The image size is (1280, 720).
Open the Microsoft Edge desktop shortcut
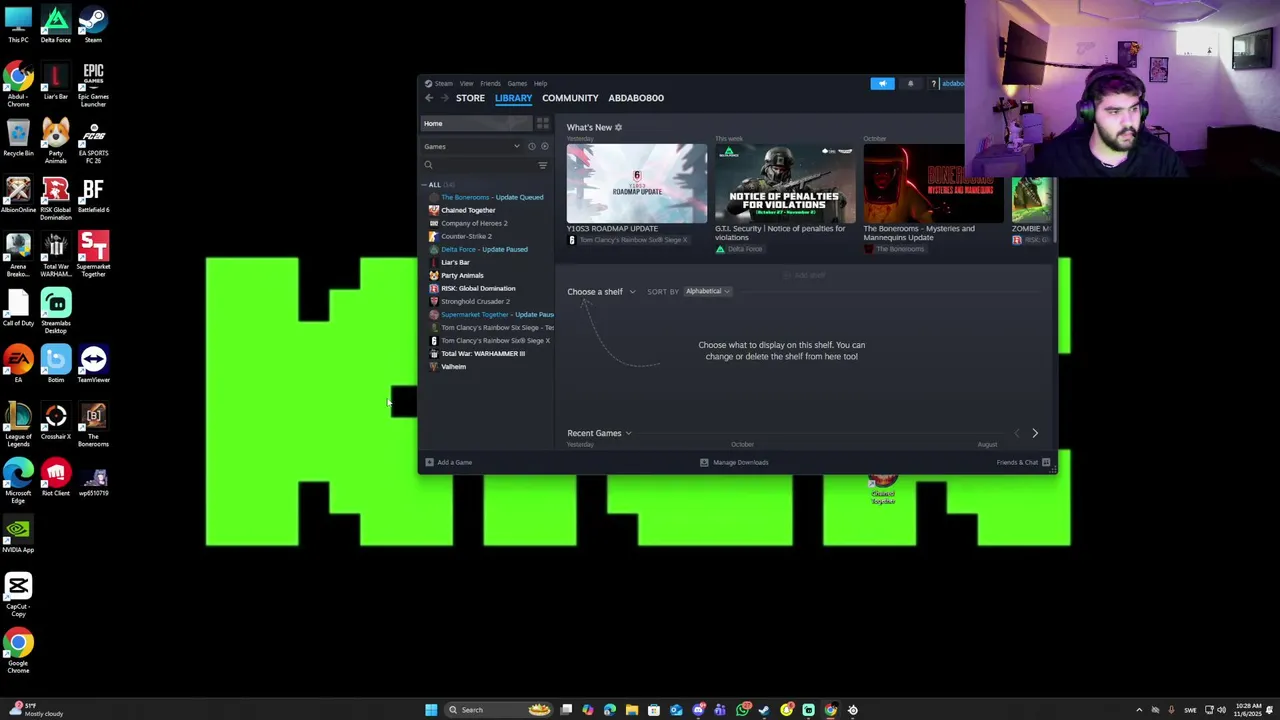click(x=18, y=481)
